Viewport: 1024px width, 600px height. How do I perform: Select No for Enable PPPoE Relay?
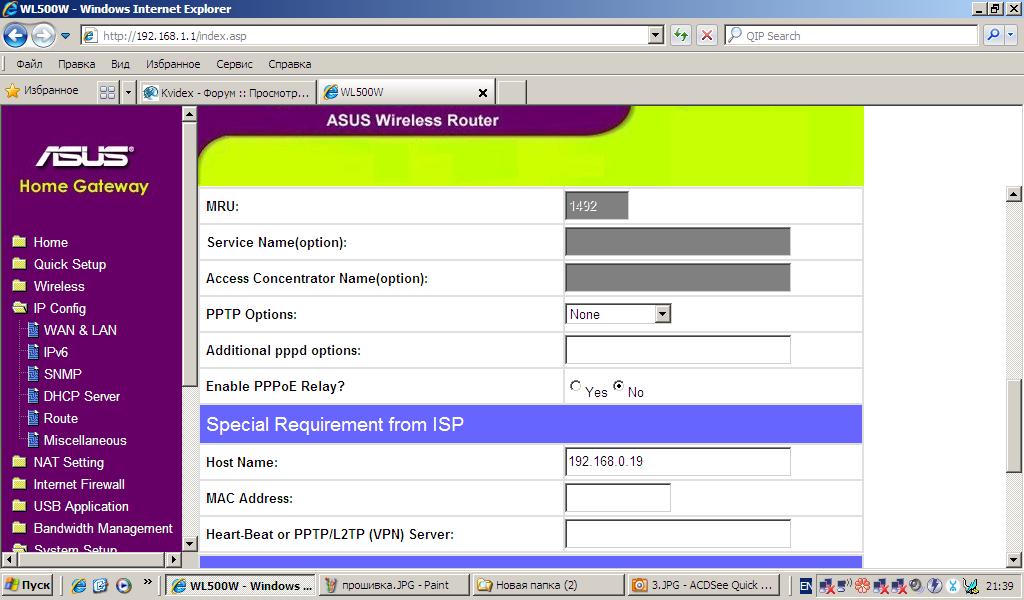point(619,386)
